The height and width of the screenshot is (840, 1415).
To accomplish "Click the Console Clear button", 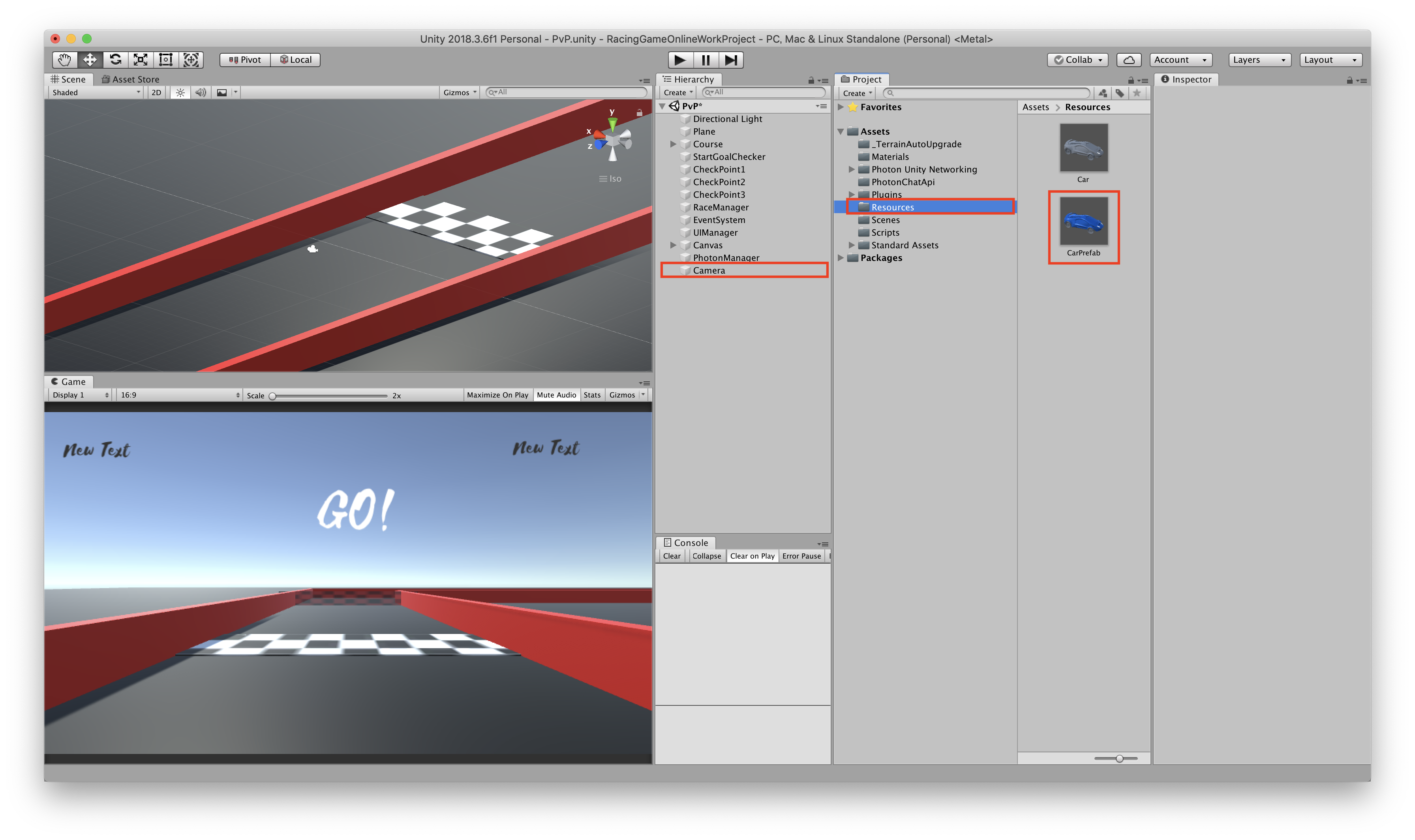I will (x=671, y=556).
